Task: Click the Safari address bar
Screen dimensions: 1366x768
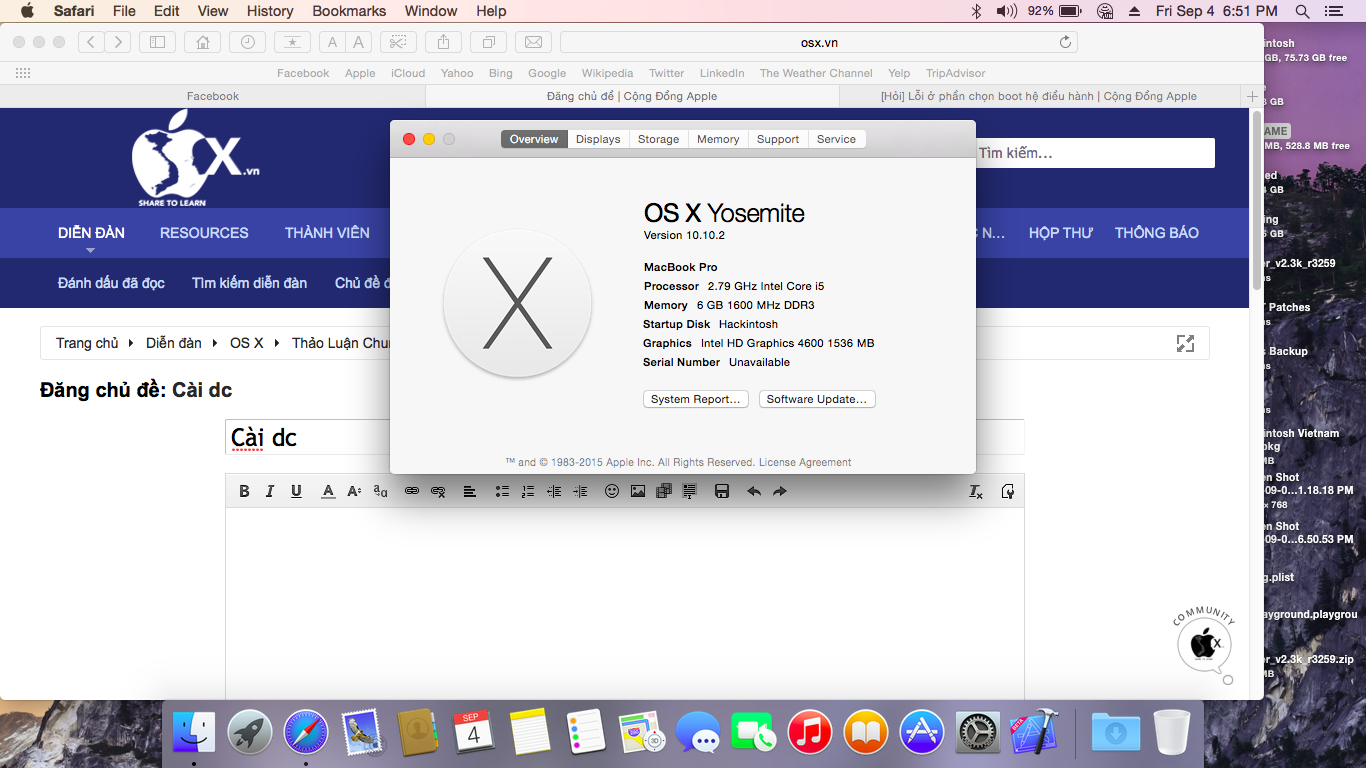Action: tap(819, 42)
